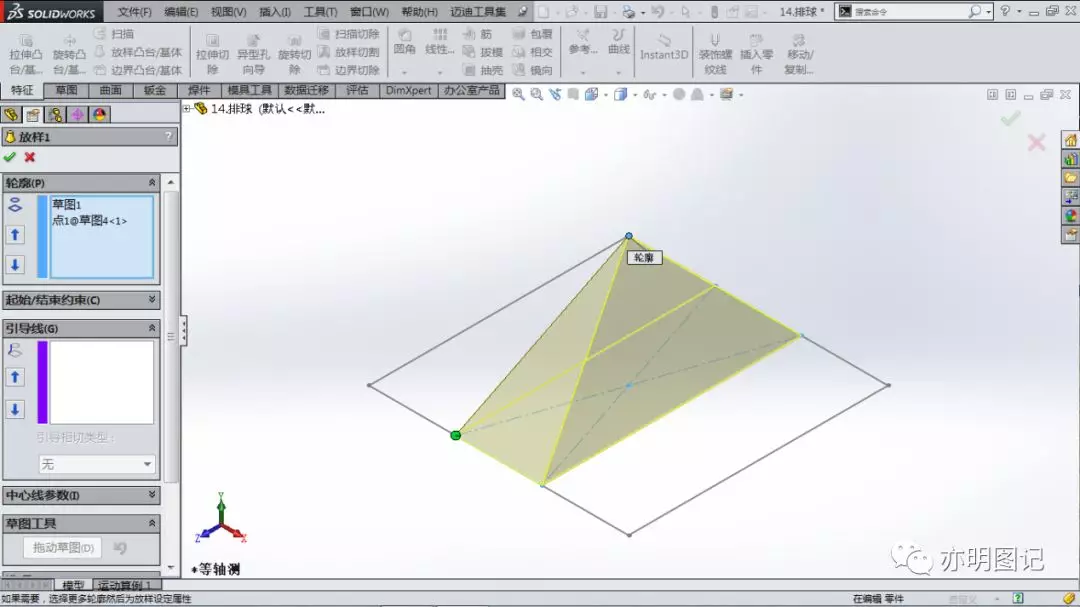Switch to the 曲面 command tab
This screenshot has width=1080, height=607.
[110, 90]
